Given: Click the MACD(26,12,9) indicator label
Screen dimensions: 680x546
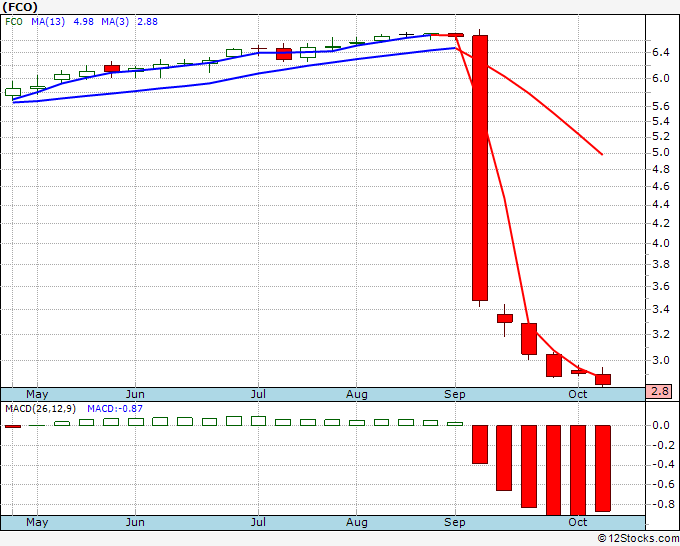Looking at the screenshot, I should [40, 409].
